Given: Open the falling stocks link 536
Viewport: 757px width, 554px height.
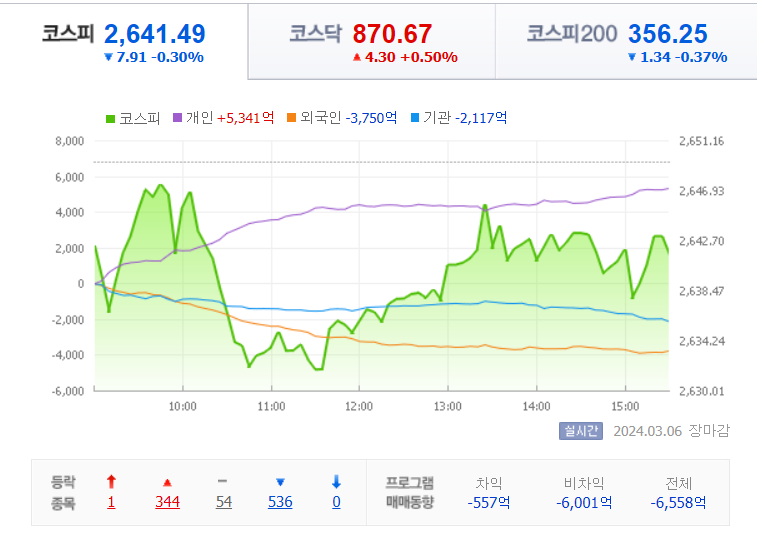Looking at the screenshot, I should point(280,502).
